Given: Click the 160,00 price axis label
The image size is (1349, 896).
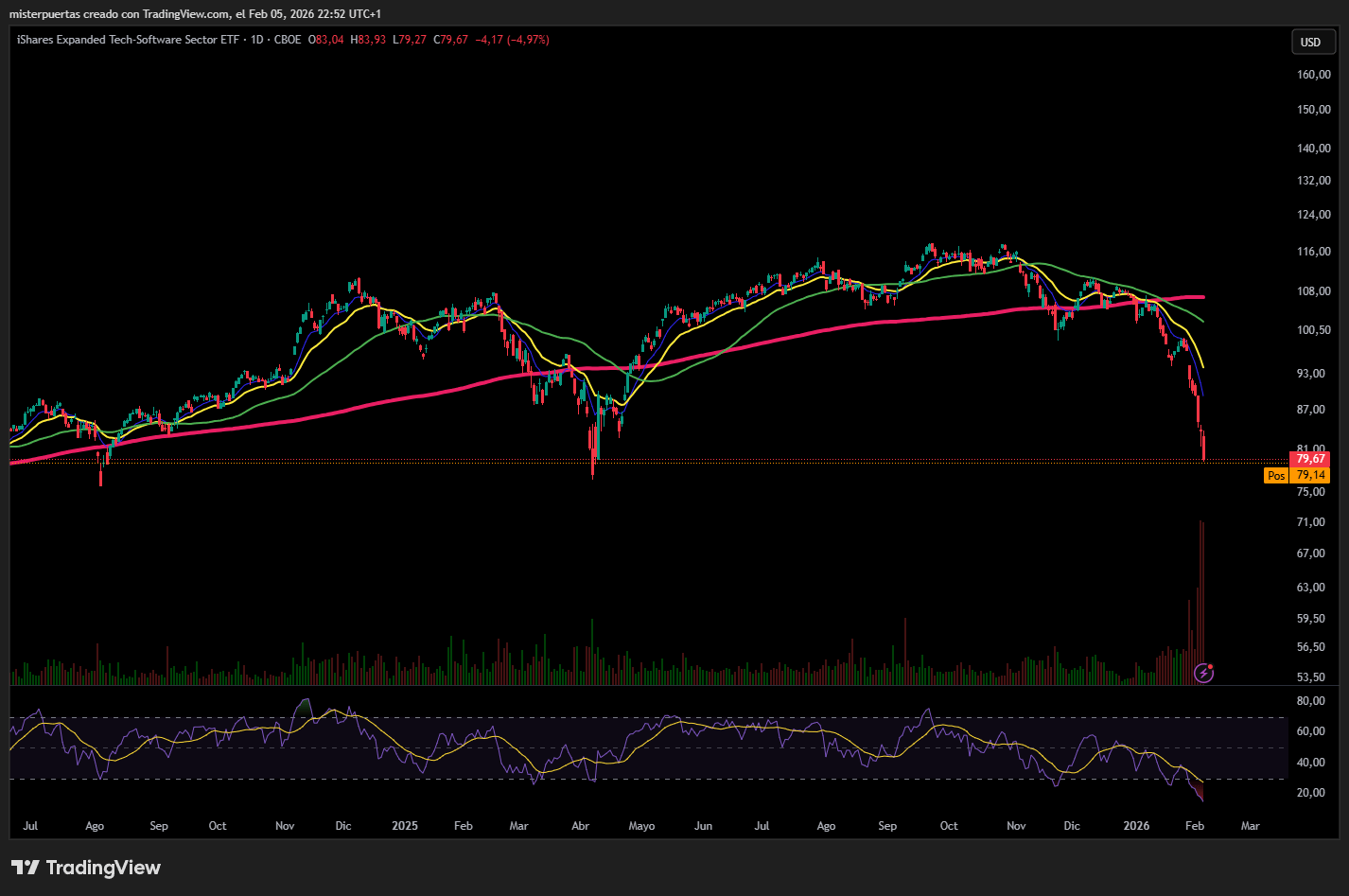Looking at the screenshot, I should point(1314,75).
